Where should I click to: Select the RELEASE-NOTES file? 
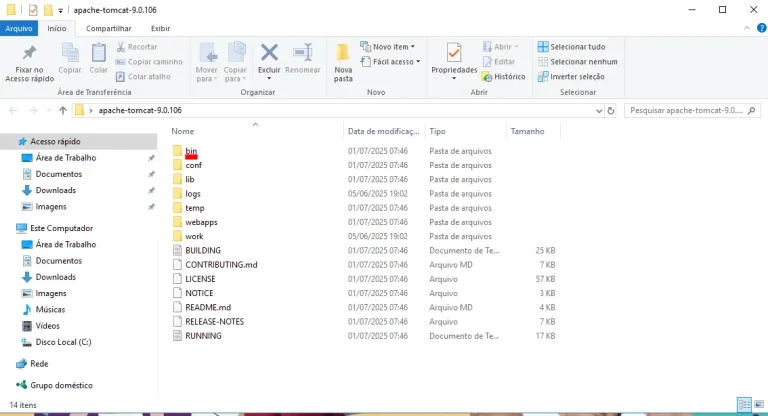click(x=214, y=321)
